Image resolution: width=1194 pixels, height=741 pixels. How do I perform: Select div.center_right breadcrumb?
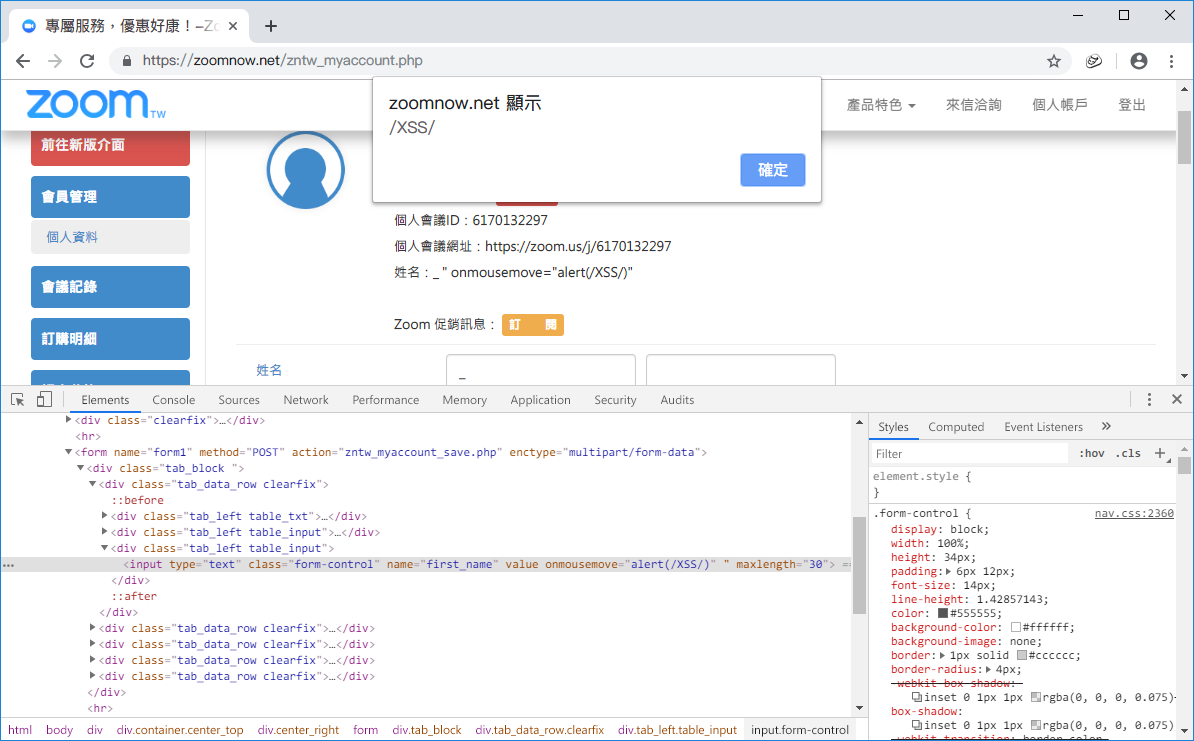pyautogui.click(x=298, y=730)
